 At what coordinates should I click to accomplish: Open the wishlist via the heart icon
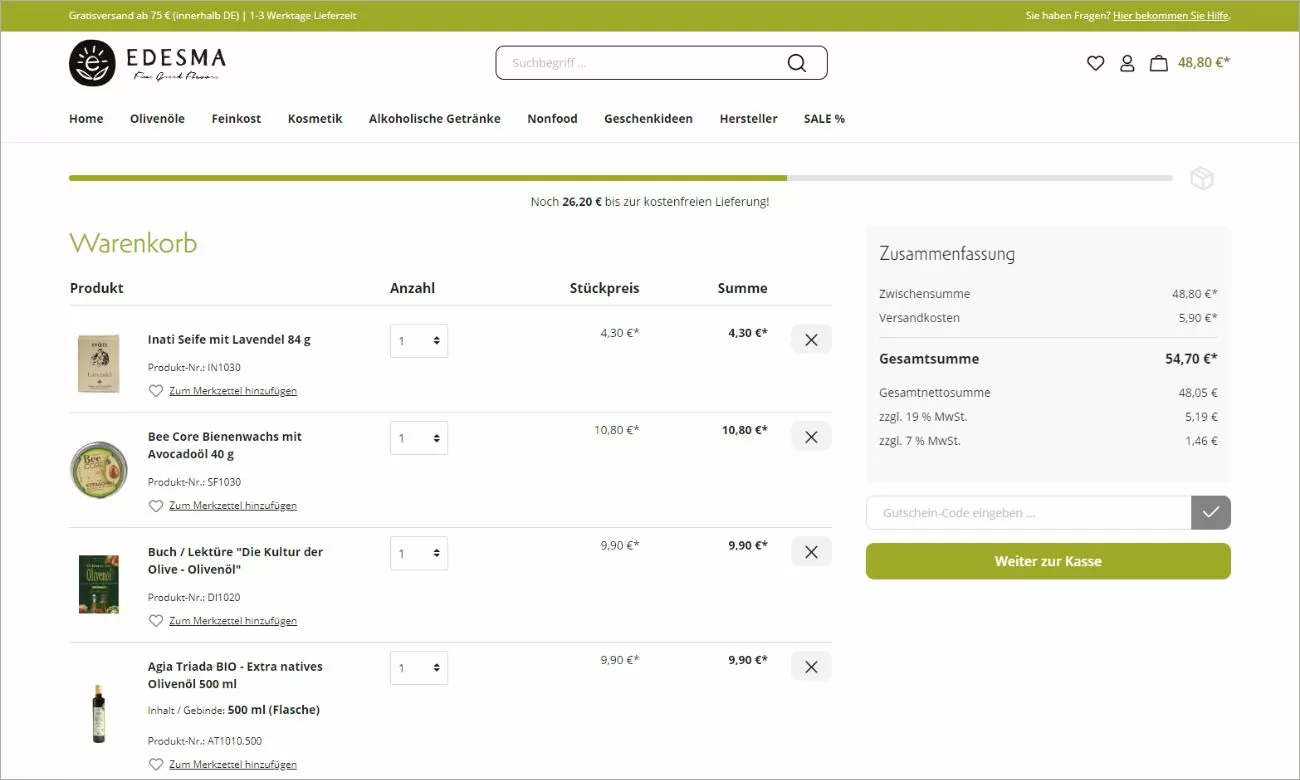(x=1095, y=62)
